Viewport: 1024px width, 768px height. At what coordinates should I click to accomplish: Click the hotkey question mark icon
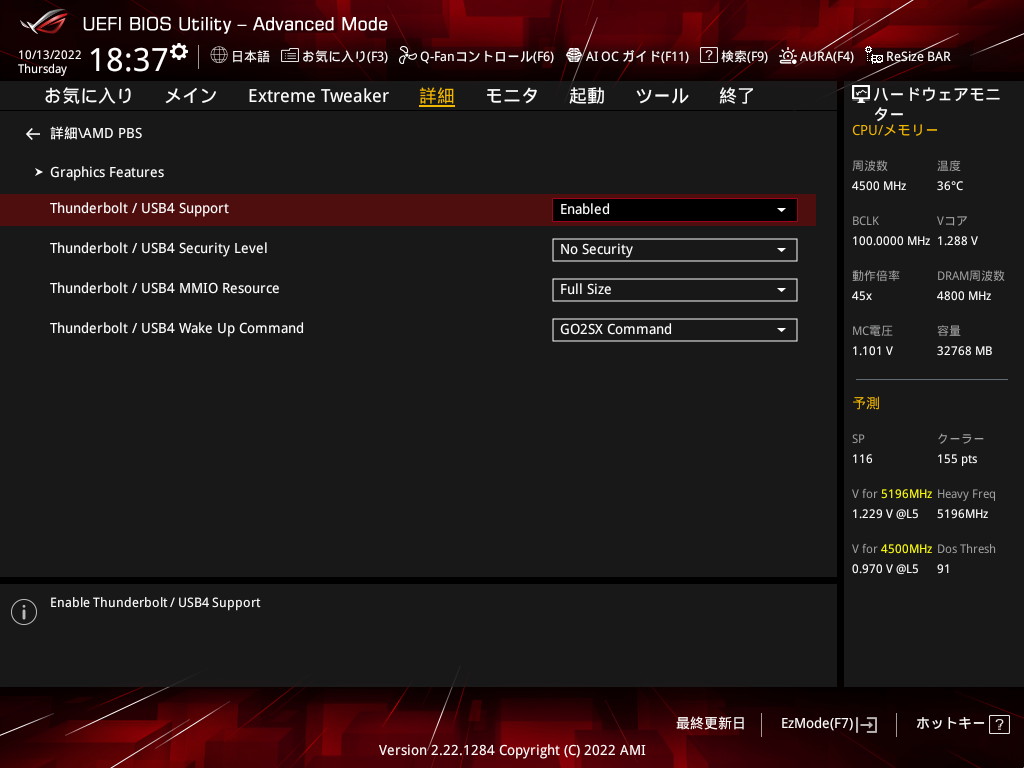point(999,724)
